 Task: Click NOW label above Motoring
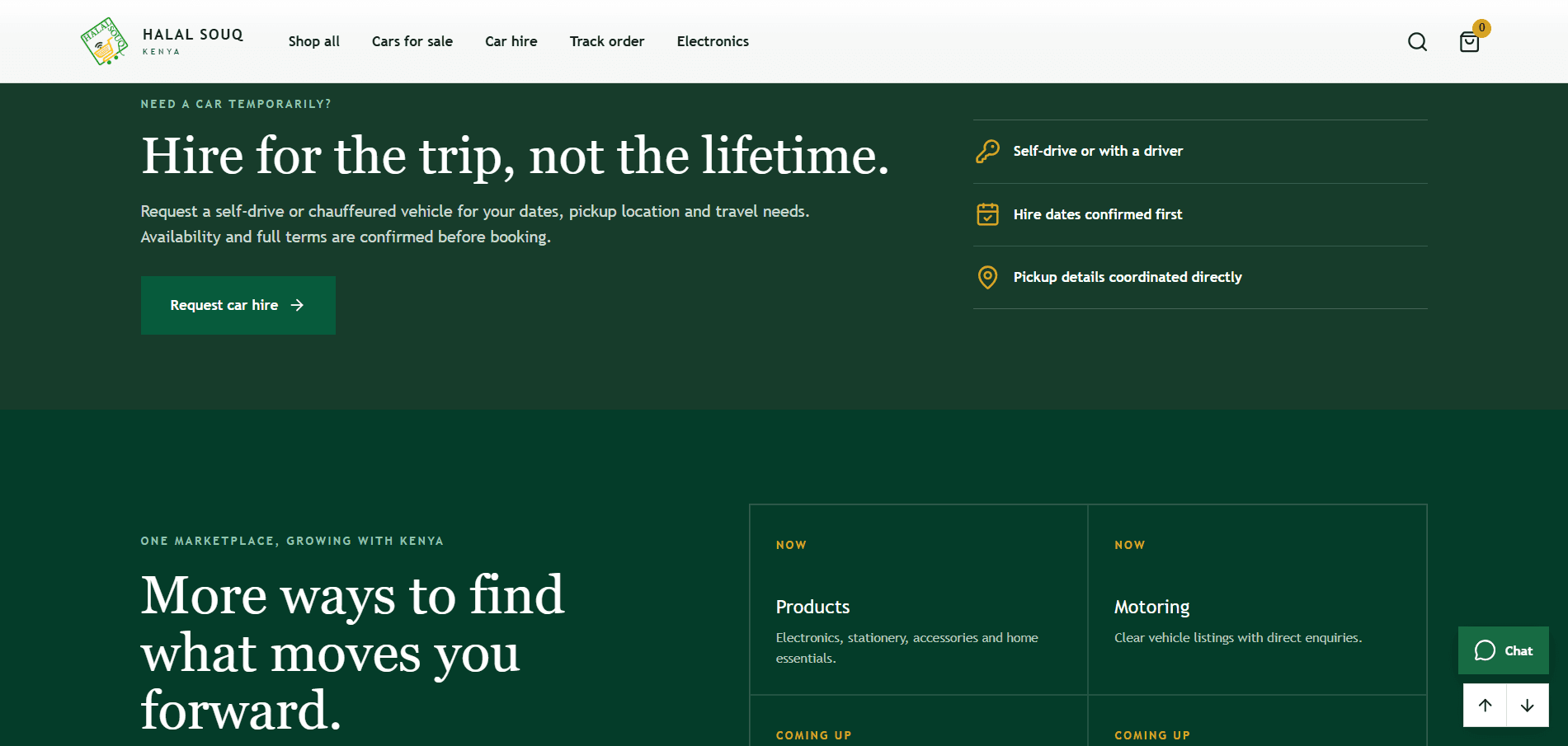click(1129, 545)
